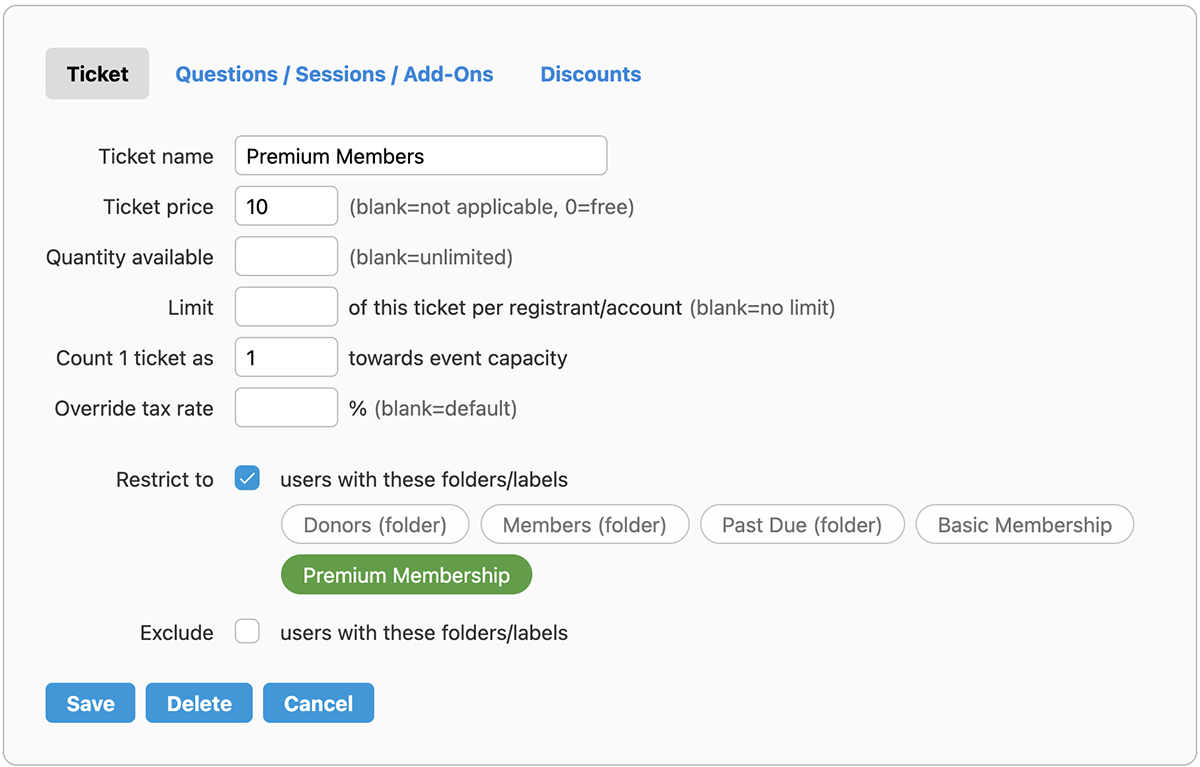Toggle the Members (folder) label
Image resolution: width=1200 pixels, height=767 pixels.
[584, 525]
